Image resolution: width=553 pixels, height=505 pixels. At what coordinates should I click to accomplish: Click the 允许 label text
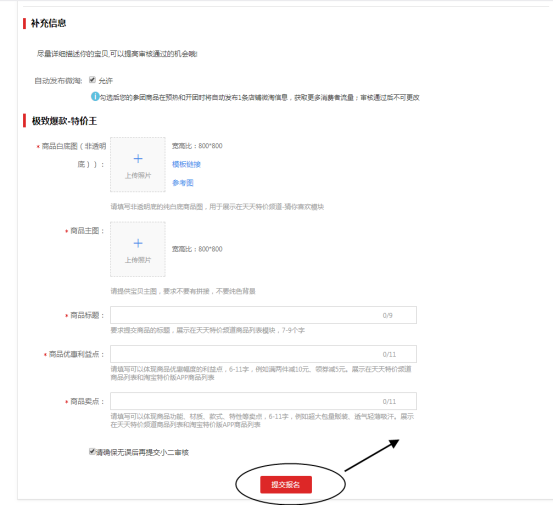pyautogui.click(x=105, y=81)
